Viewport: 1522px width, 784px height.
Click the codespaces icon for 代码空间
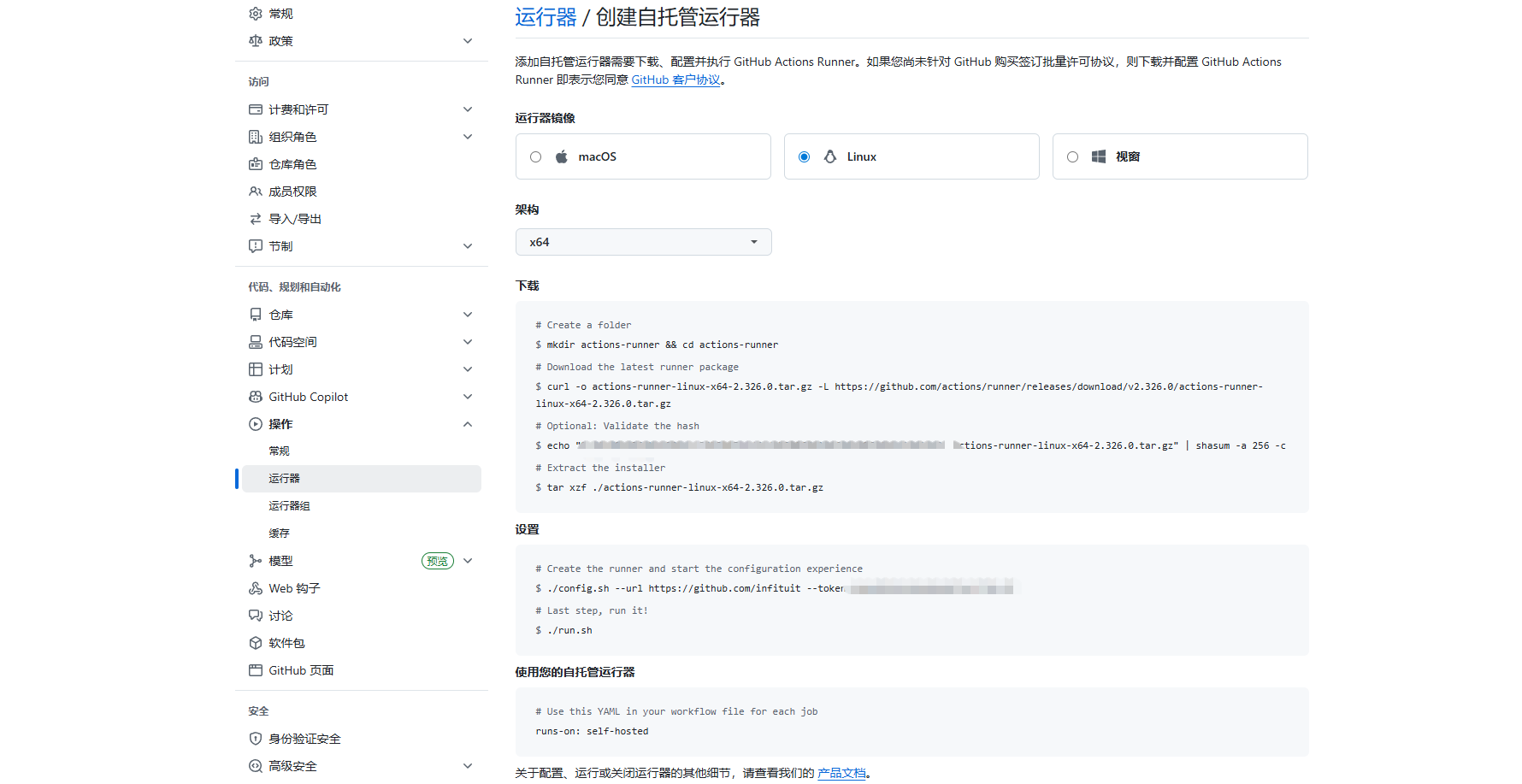point(255,342)
